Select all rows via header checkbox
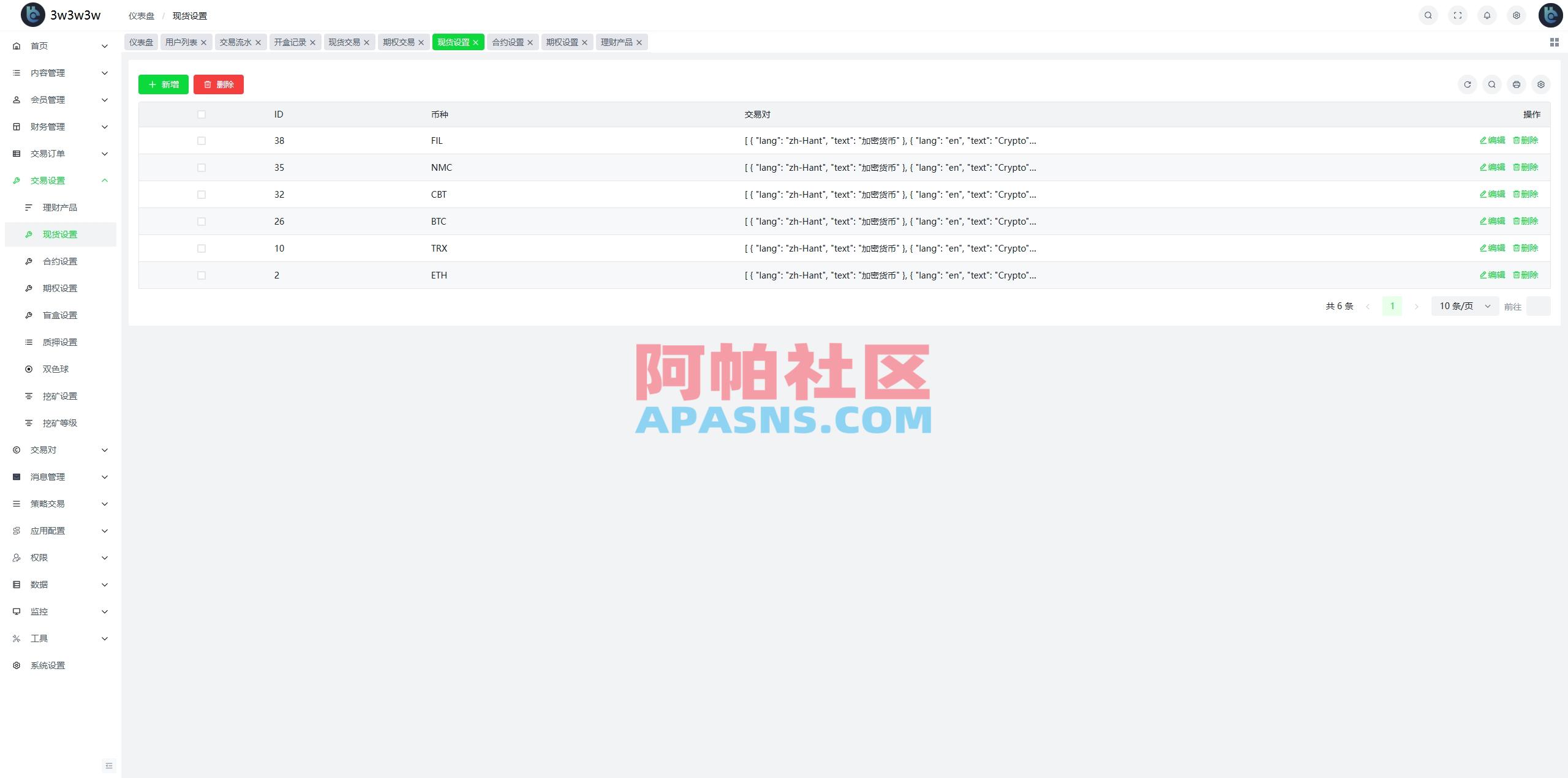 [202, 114]
